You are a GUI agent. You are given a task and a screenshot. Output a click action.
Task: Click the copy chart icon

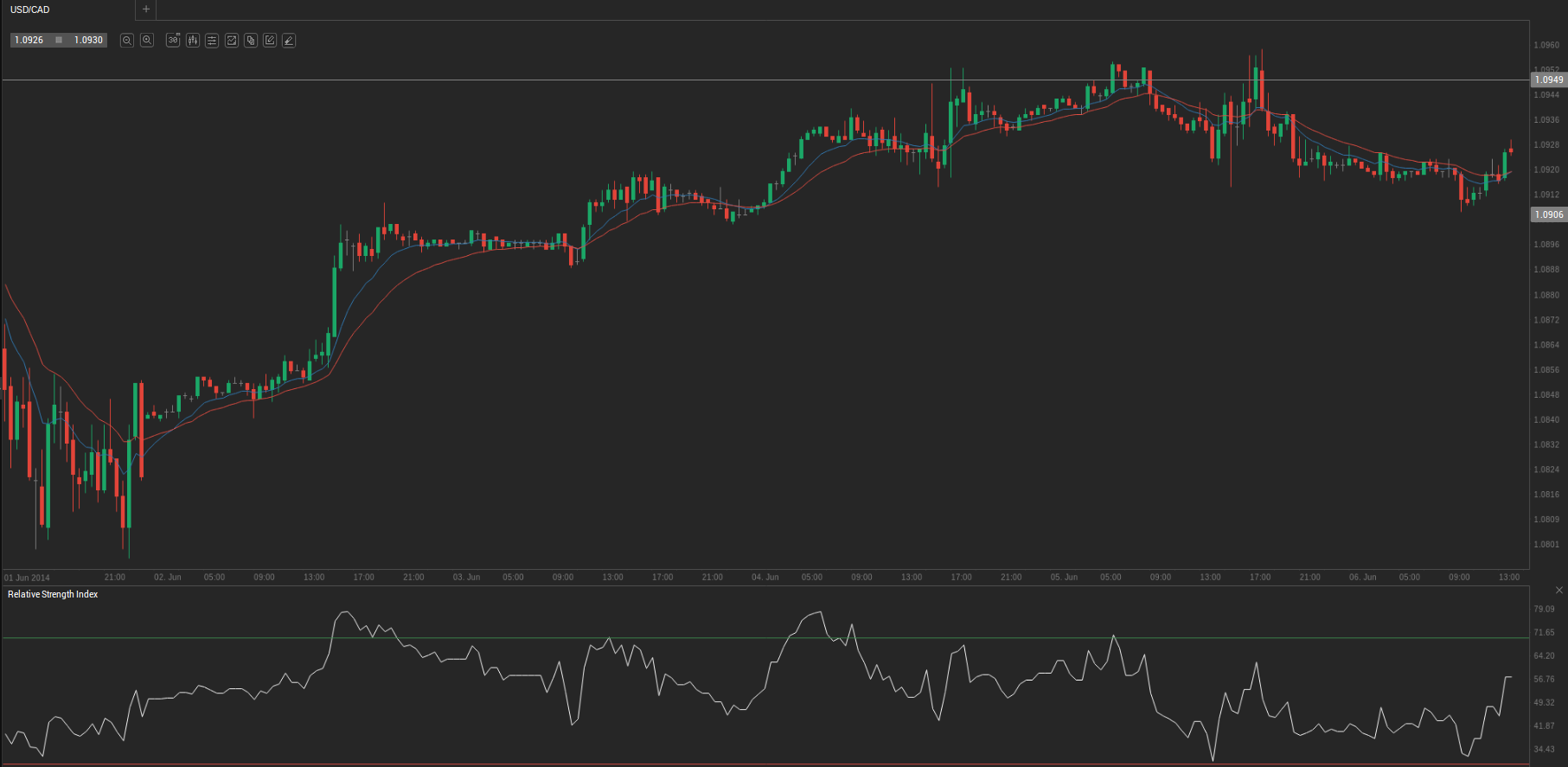pyautogui.click(x=251, y=41)
